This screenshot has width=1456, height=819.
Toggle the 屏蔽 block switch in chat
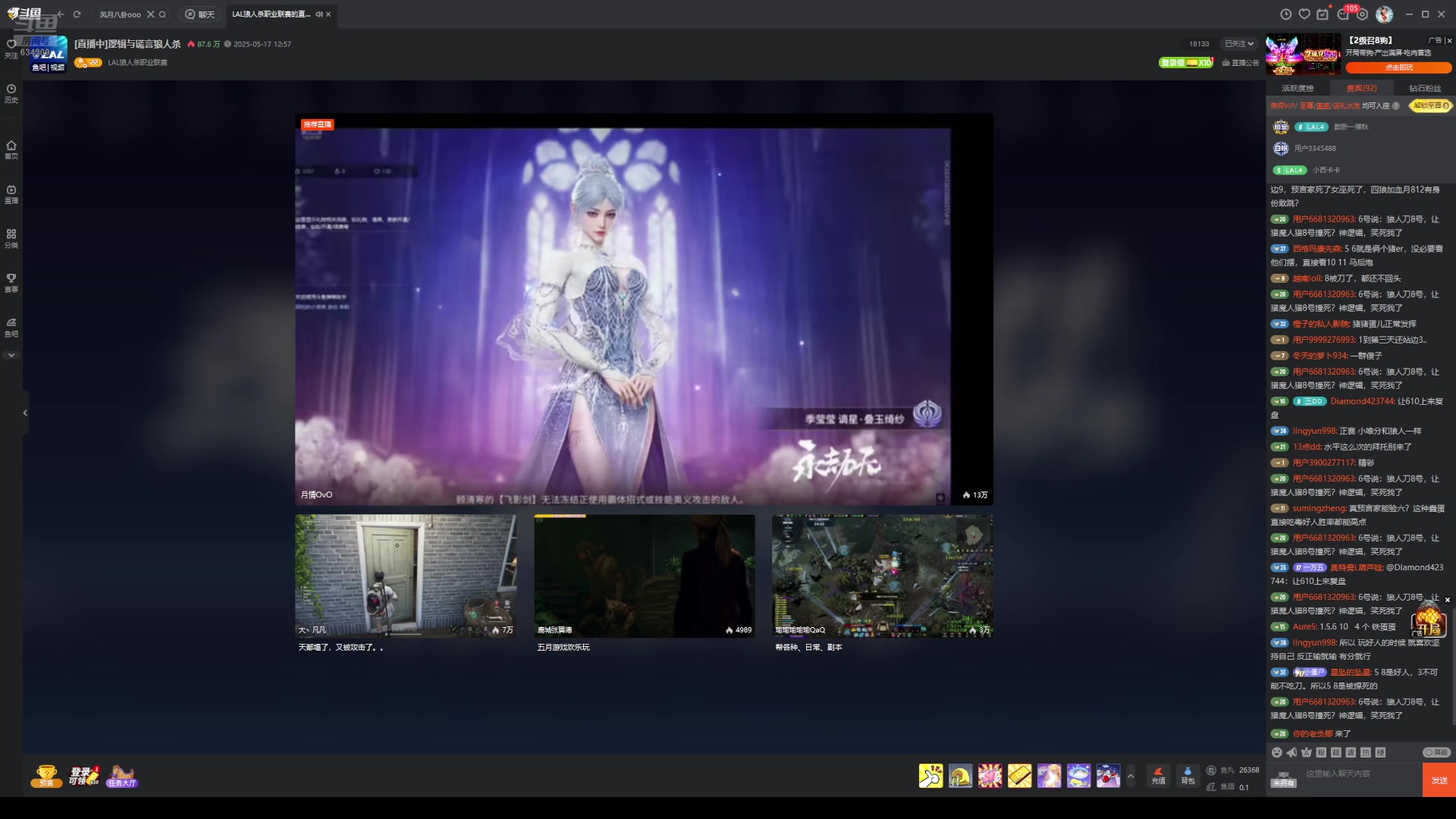click(x=1436, y=752)
